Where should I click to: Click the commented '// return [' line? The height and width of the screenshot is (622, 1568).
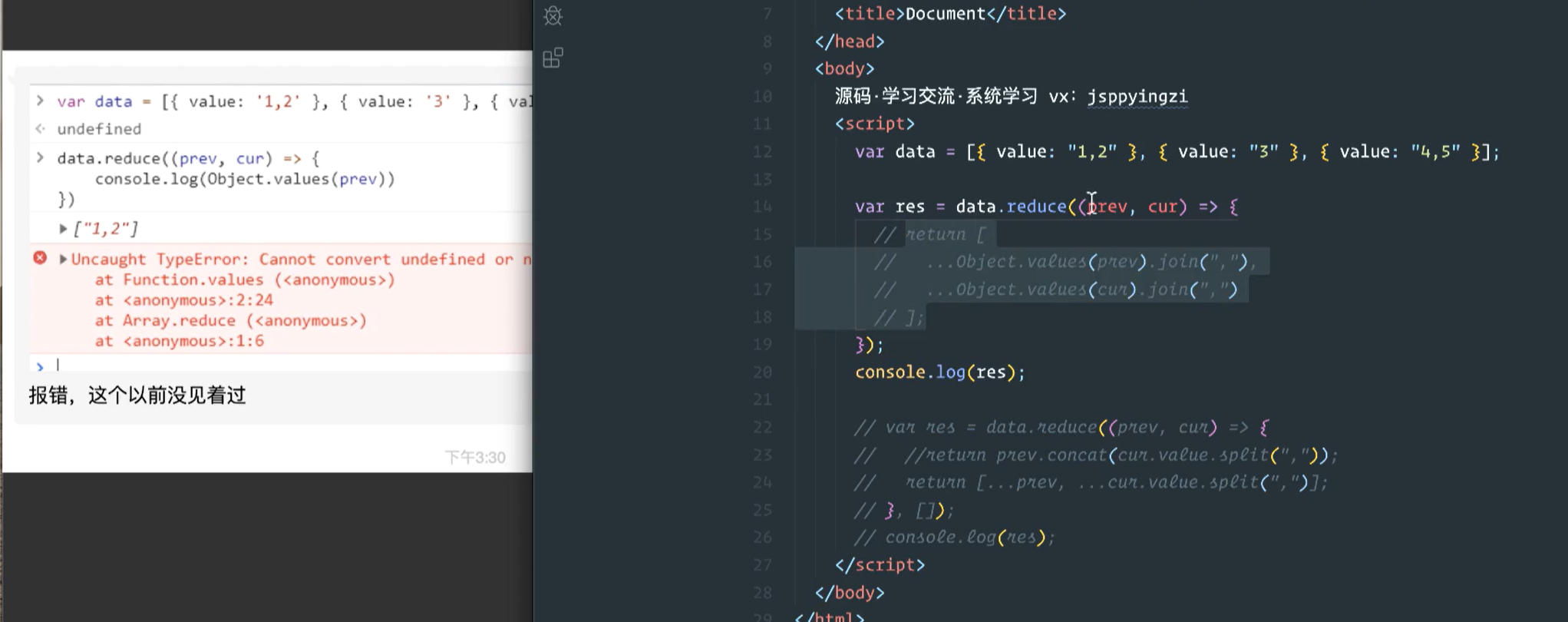[x=929, y=234]
